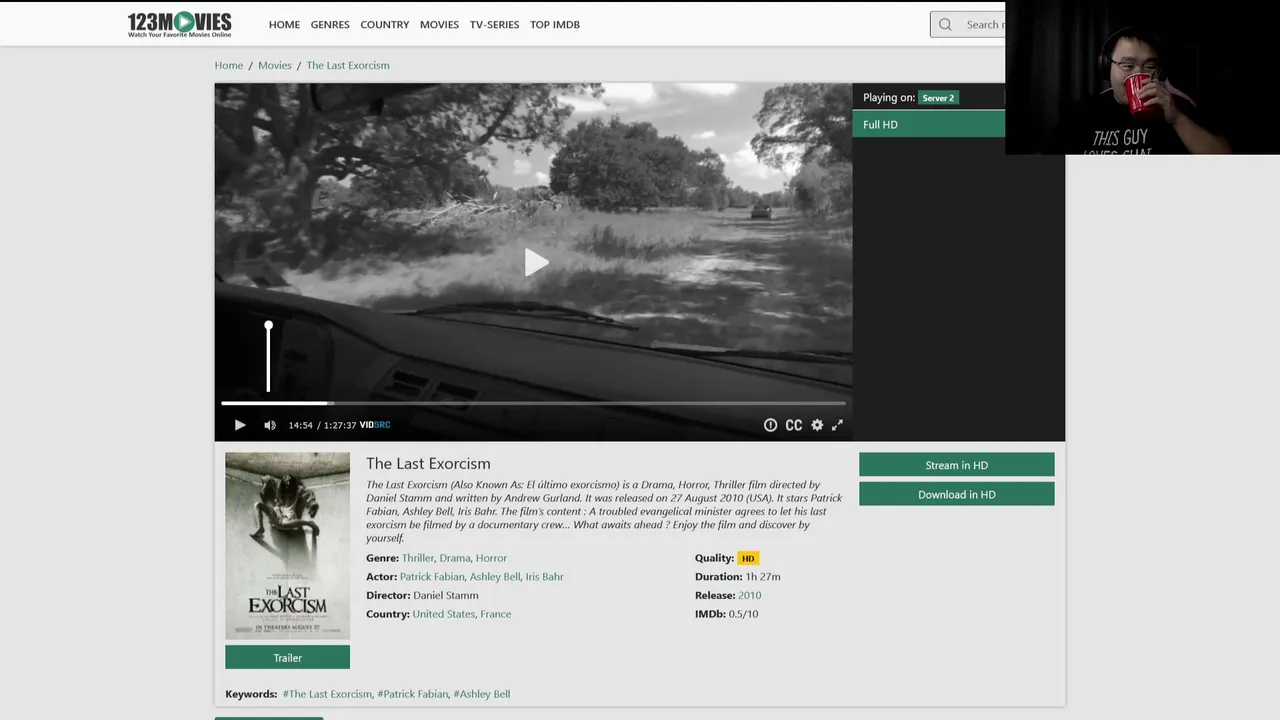Open the Thriller genre link

(418, 558)
